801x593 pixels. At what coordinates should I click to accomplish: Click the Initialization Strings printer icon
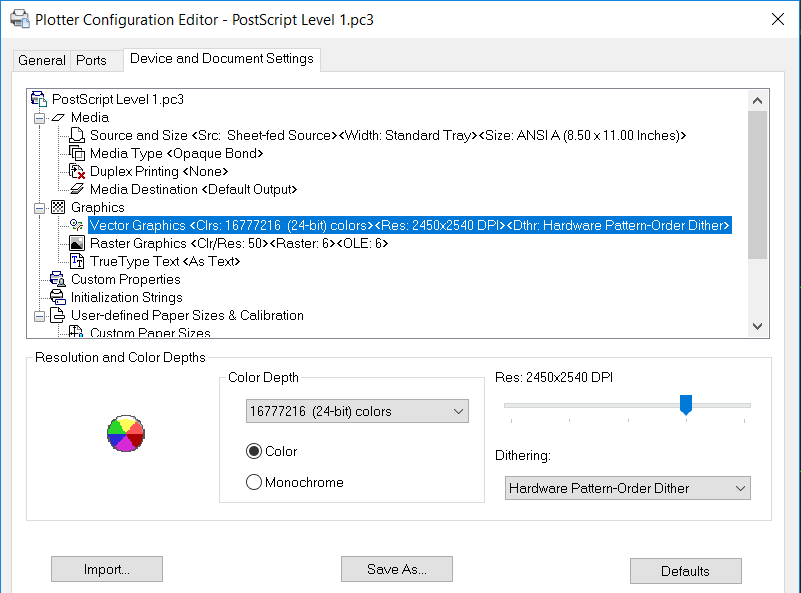click(58, 297)
